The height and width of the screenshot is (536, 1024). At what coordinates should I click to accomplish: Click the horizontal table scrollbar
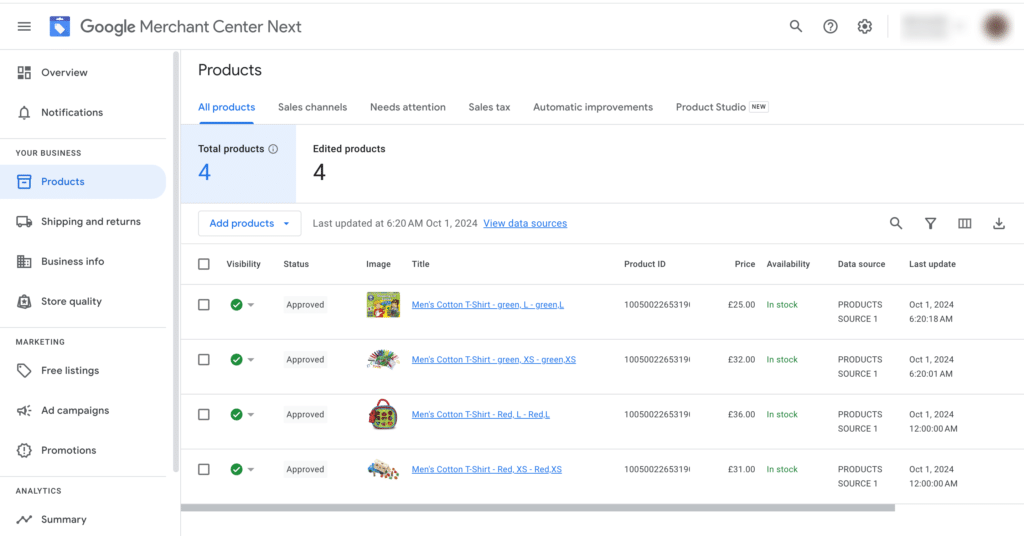537,507
